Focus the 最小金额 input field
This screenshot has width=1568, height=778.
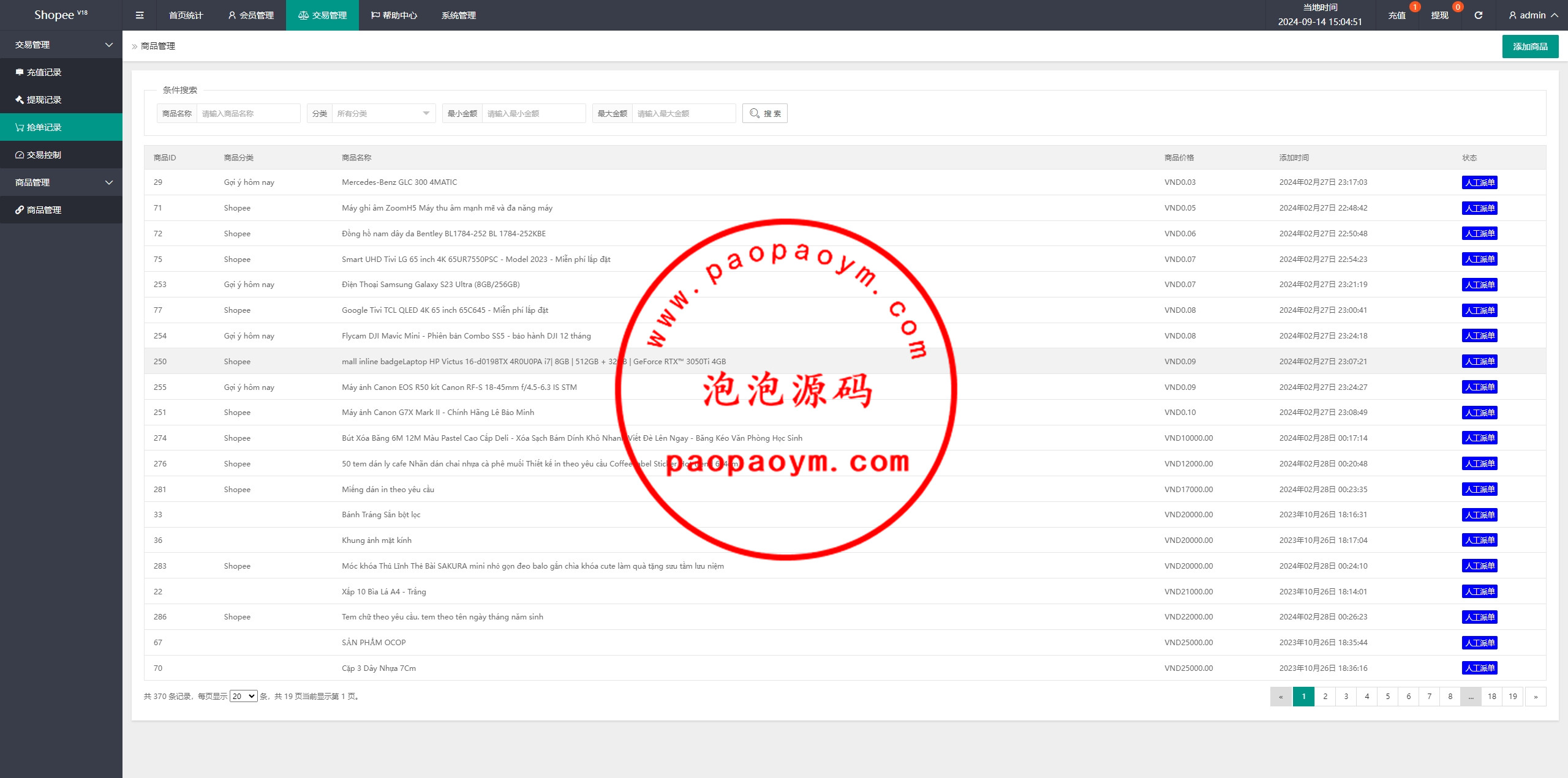(x=533, y=113)
